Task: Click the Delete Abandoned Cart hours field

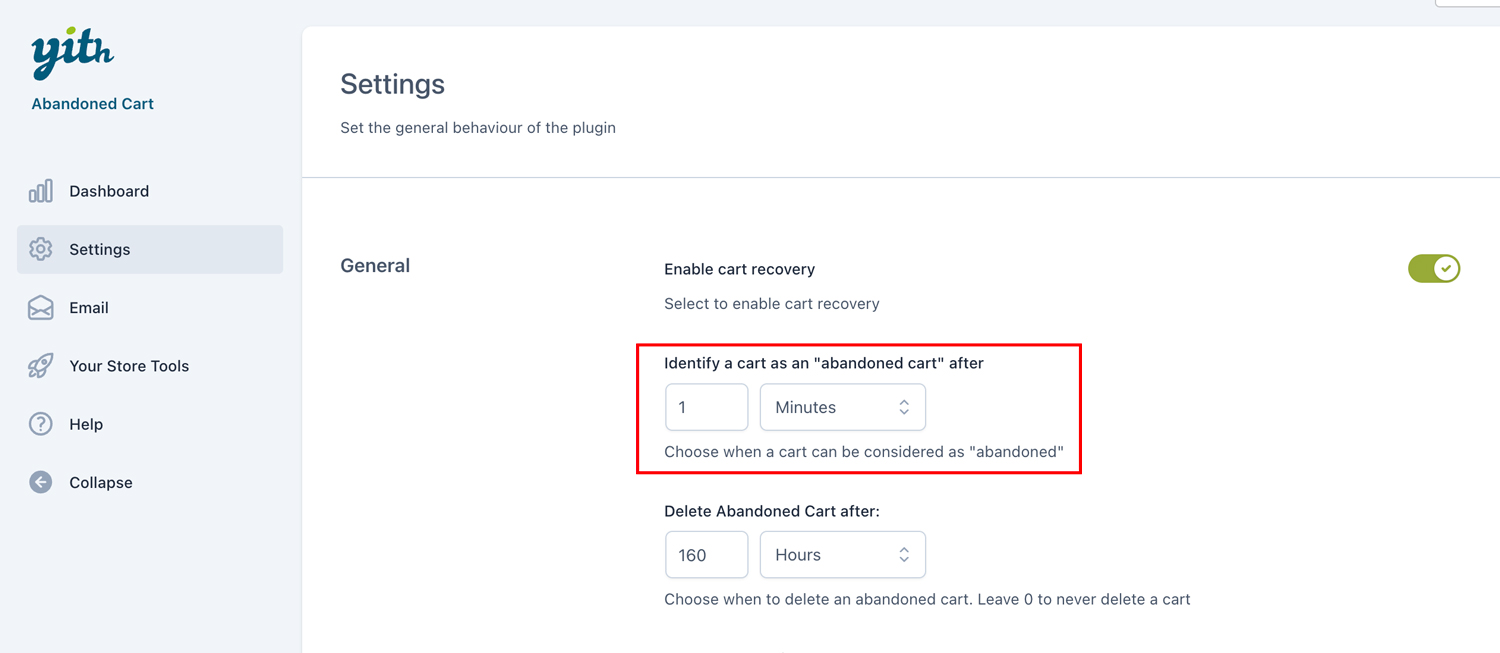Action: pyautogui.click(x=707, y=555)
